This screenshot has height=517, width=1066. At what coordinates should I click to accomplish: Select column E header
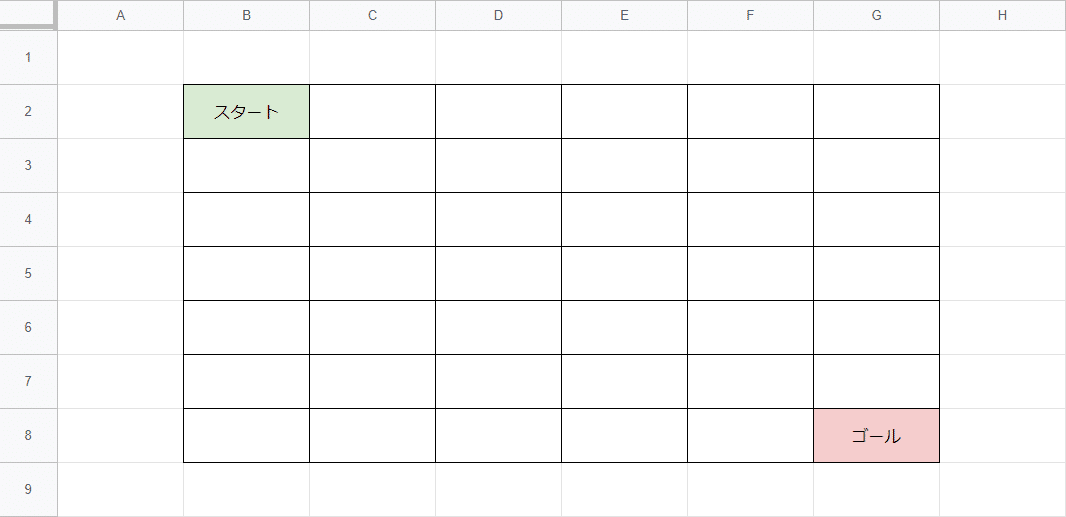(624, 15)
